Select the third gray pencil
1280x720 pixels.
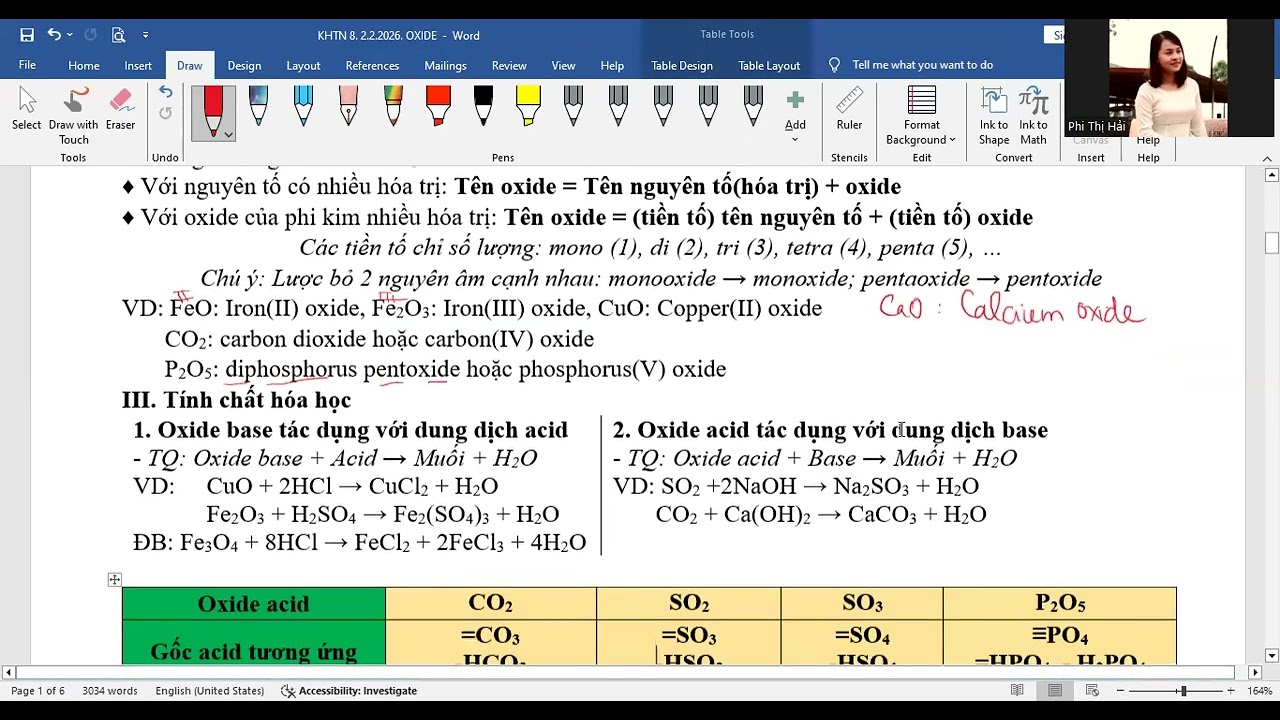[x=663, y=106]
